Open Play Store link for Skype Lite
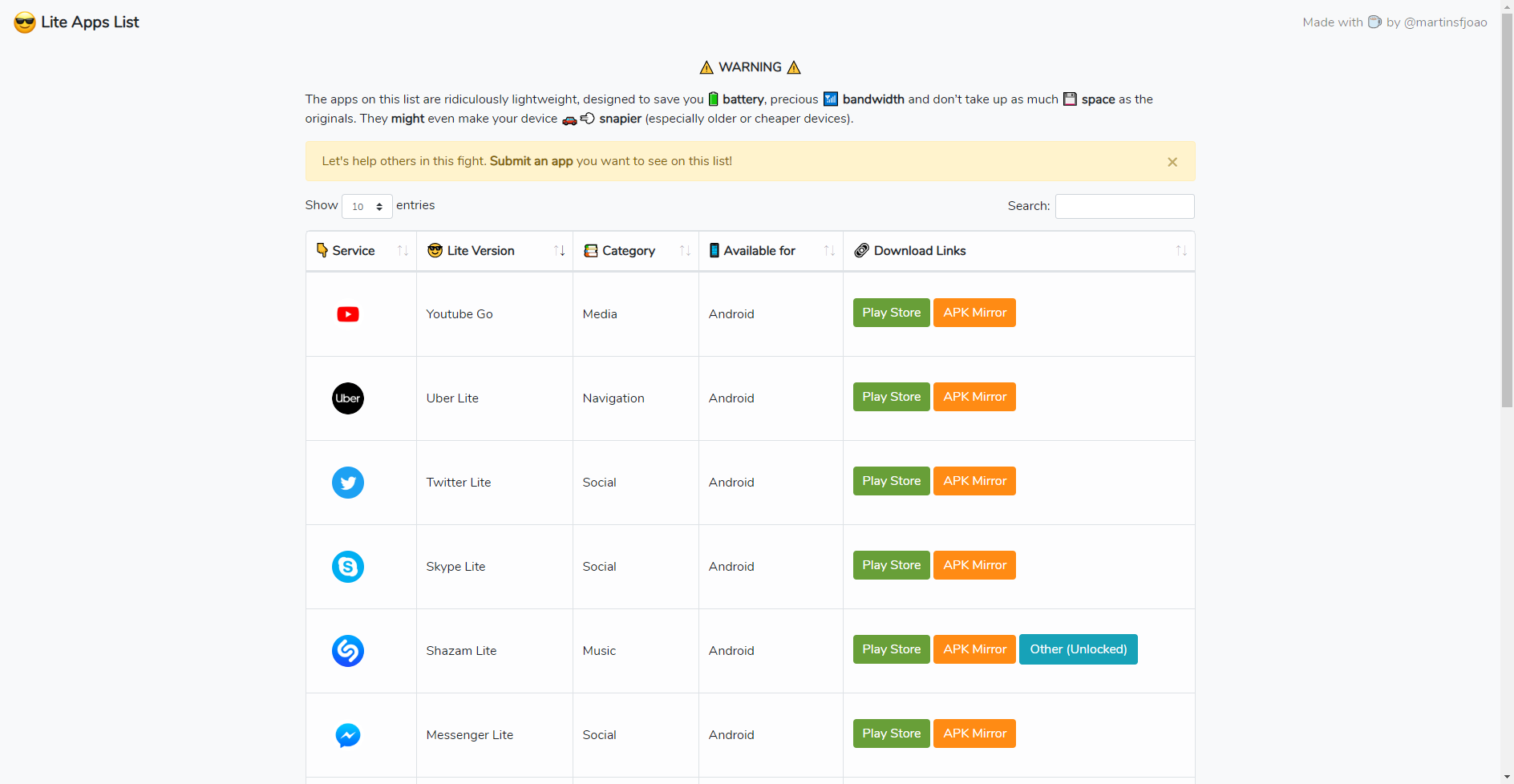The height and width of the screenshot is (784, 1514). pos(891,565)
